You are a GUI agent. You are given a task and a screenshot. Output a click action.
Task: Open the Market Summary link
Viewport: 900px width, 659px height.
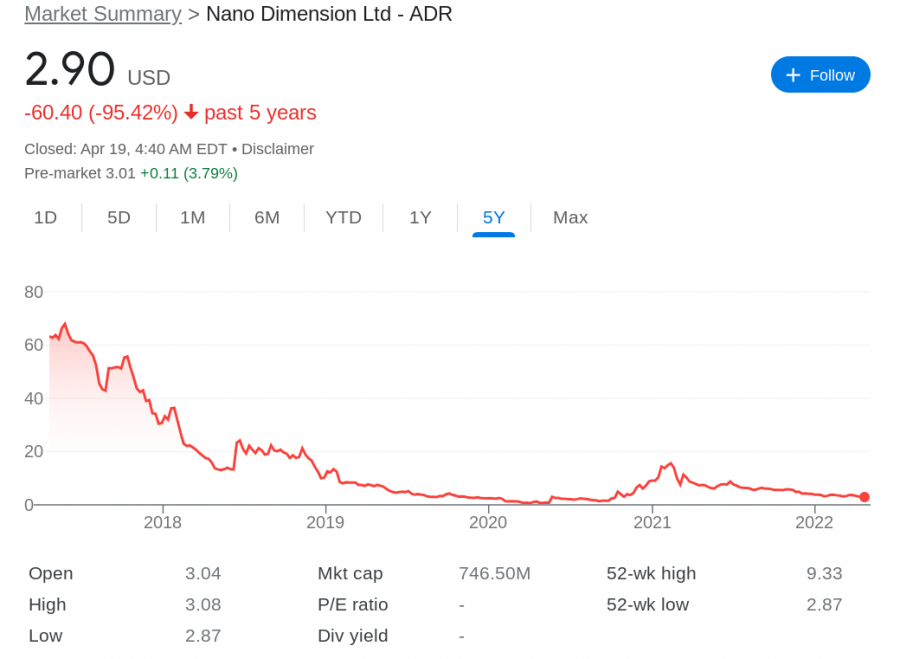tap(102, 15)
